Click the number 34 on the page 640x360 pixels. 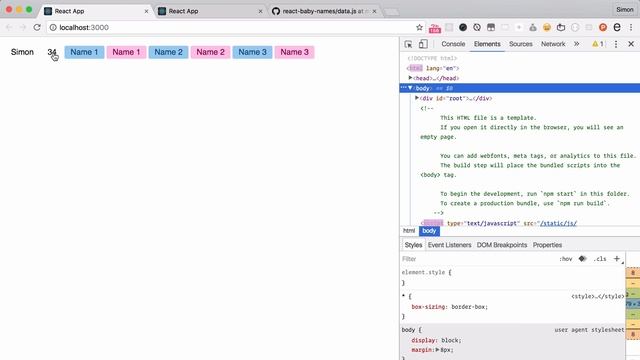click(51, 52)
